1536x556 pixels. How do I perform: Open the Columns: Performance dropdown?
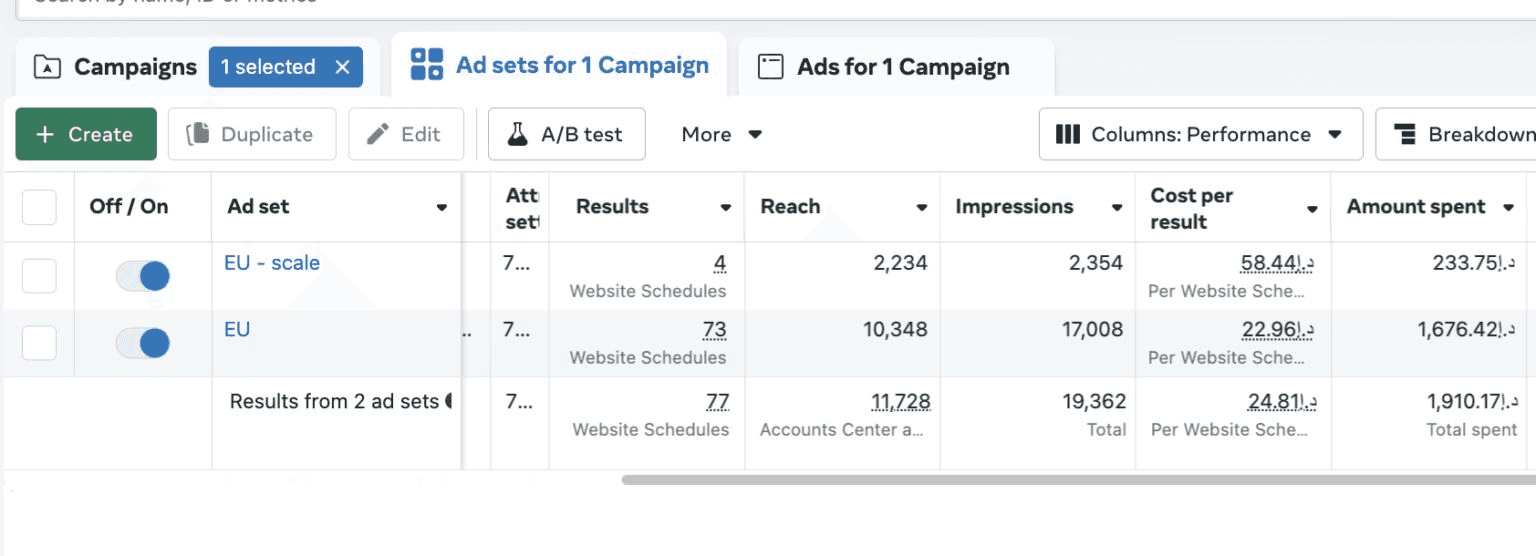click(1201, 134)
